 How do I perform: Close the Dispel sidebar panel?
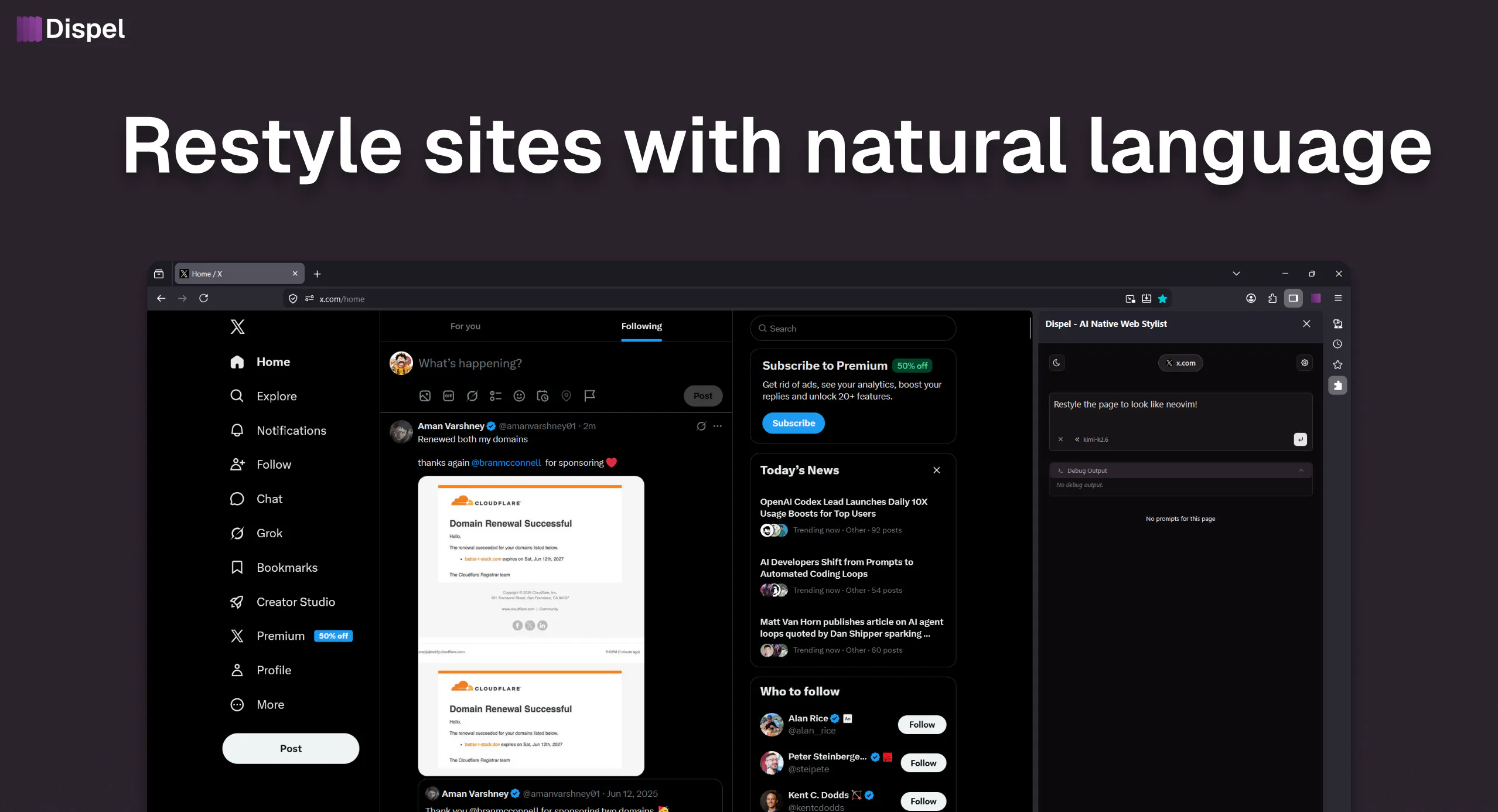(1306, 323)
